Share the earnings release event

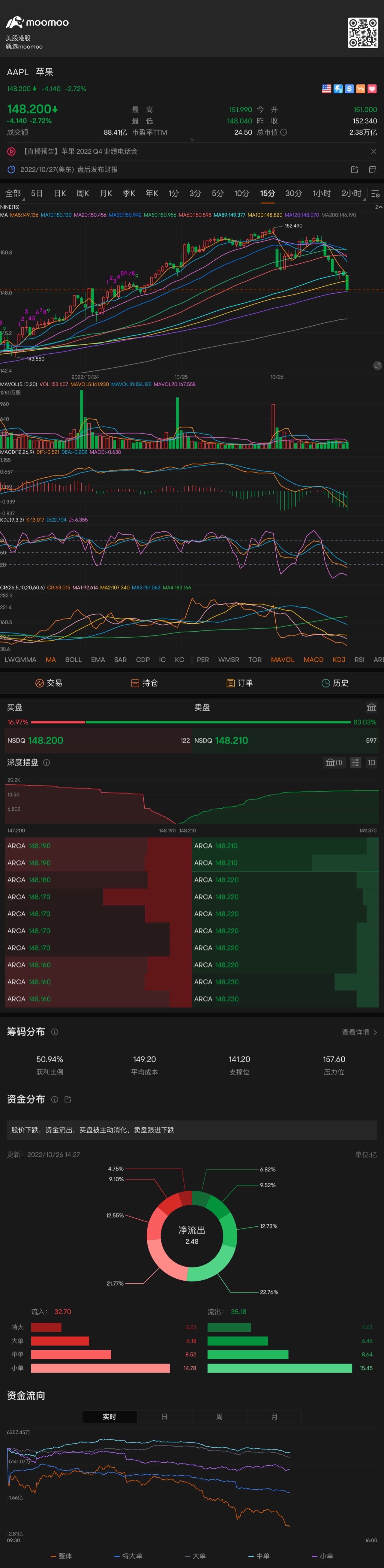354,170
